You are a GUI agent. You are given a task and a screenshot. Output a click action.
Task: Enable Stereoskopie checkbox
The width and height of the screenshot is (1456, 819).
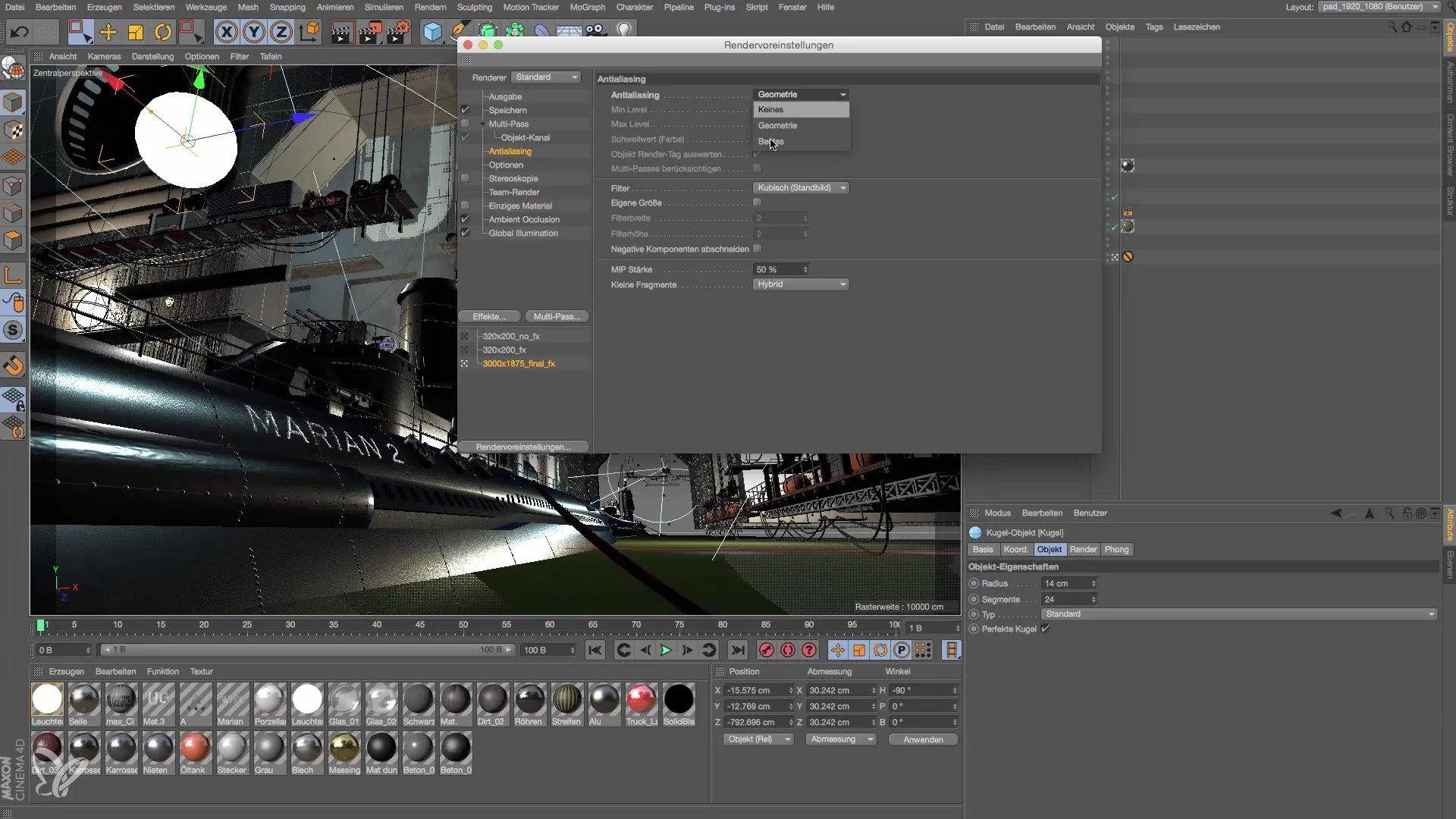465,178
